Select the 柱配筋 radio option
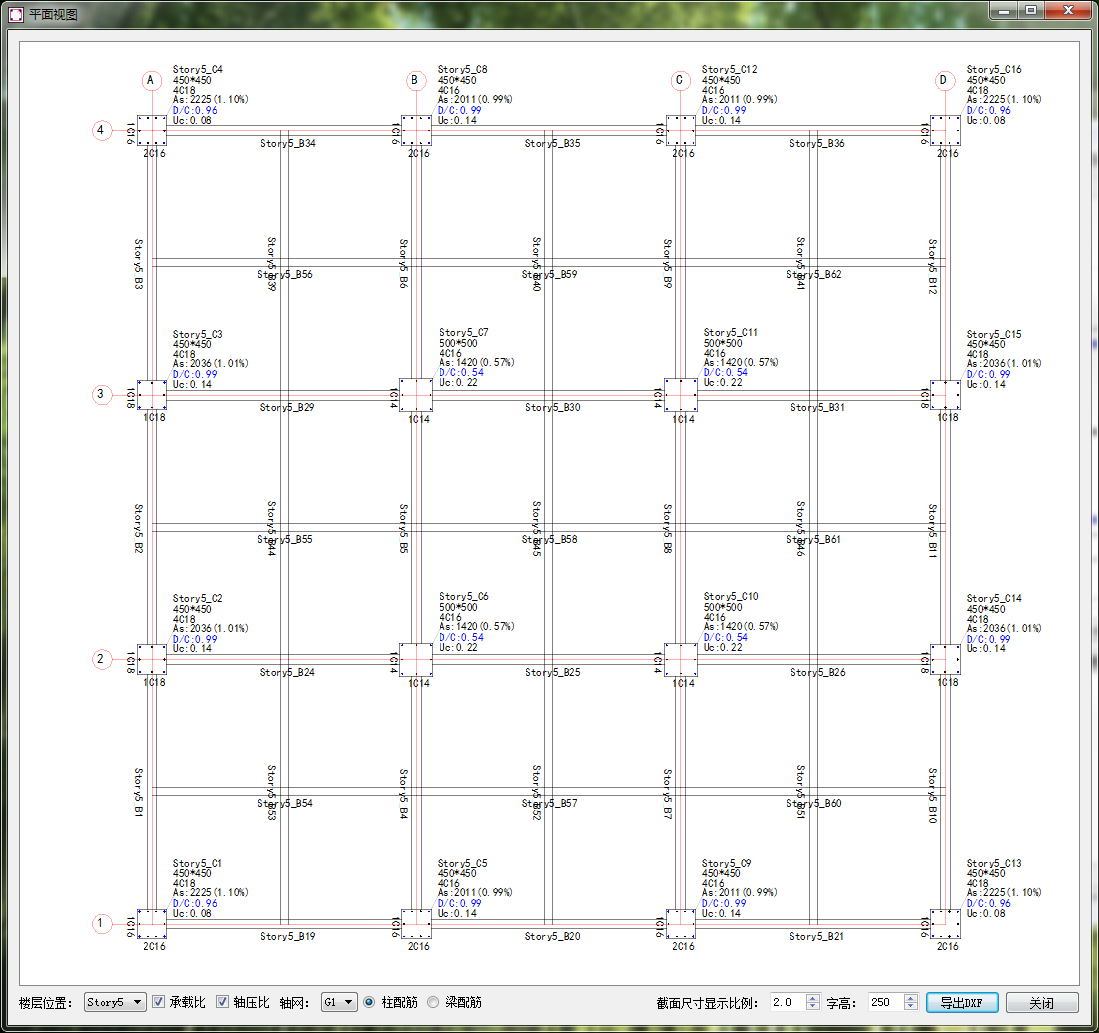 [x=369, y=1002]
